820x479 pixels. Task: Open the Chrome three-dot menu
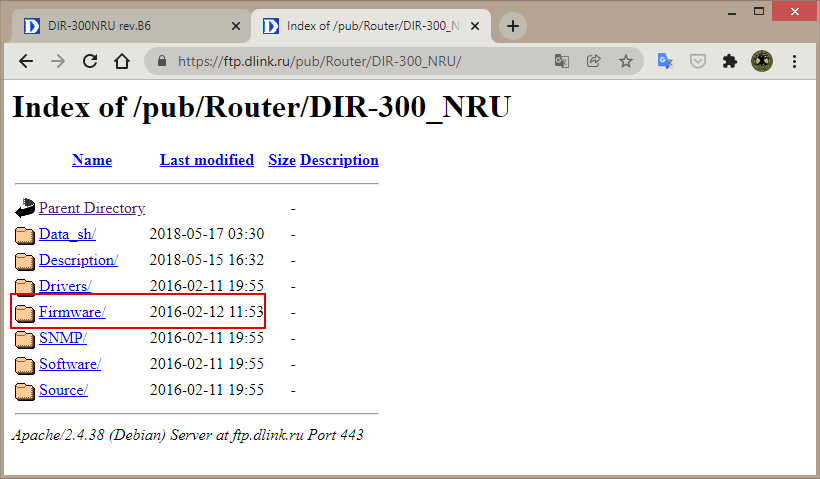[x=794, y=61]
